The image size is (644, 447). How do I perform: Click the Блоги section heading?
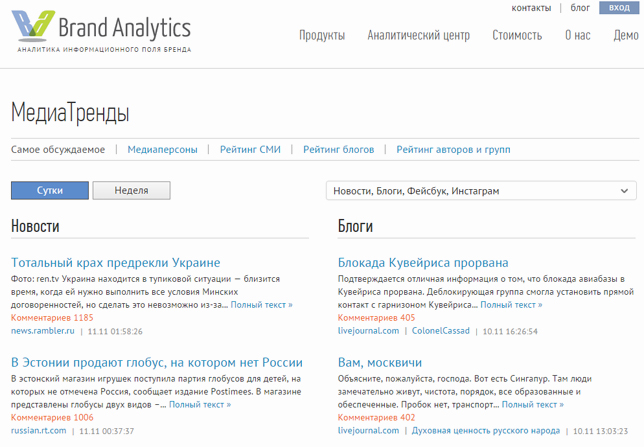tap(355, 226)
